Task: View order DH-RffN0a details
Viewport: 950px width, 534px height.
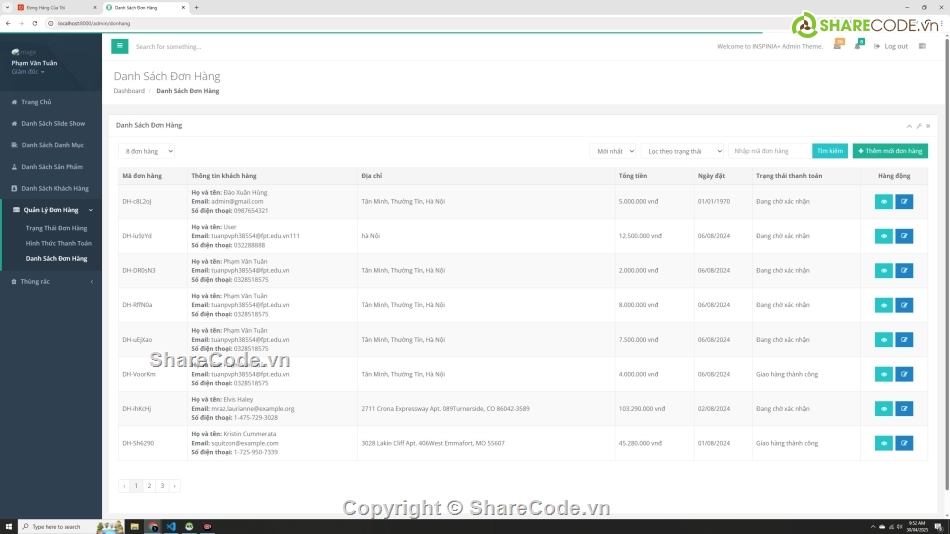Action: [x=883, y=305]
